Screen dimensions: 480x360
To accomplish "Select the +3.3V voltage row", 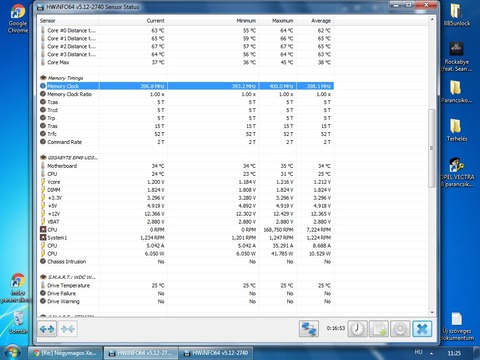I will [186, 198].
